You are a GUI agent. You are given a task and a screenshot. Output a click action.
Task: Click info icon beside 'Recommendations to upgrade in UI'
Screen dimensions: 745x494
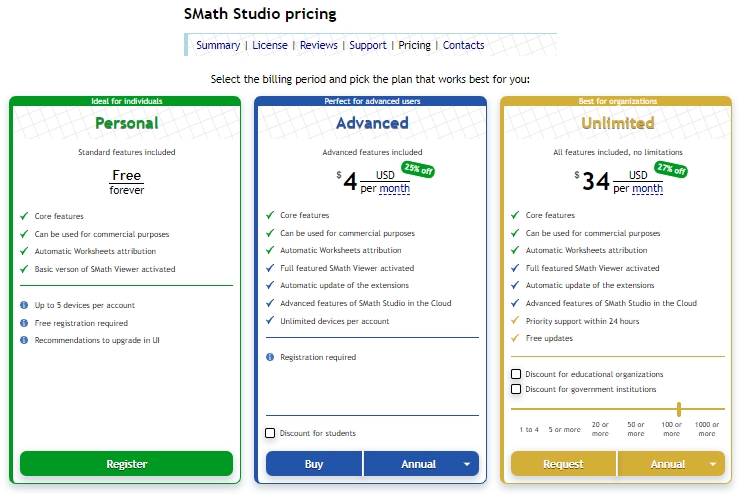pos(24,340)
